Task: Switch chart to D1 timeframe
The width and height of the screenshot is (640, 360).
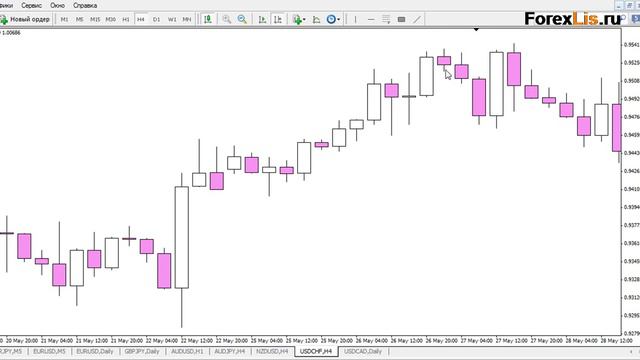Action: (156, 19)
